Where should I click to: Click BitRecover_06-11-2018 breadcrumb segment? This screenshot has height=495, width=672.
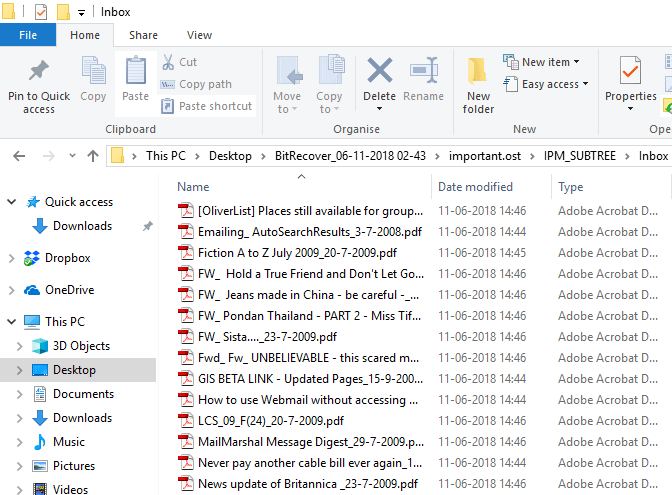[x=350, y=156]
